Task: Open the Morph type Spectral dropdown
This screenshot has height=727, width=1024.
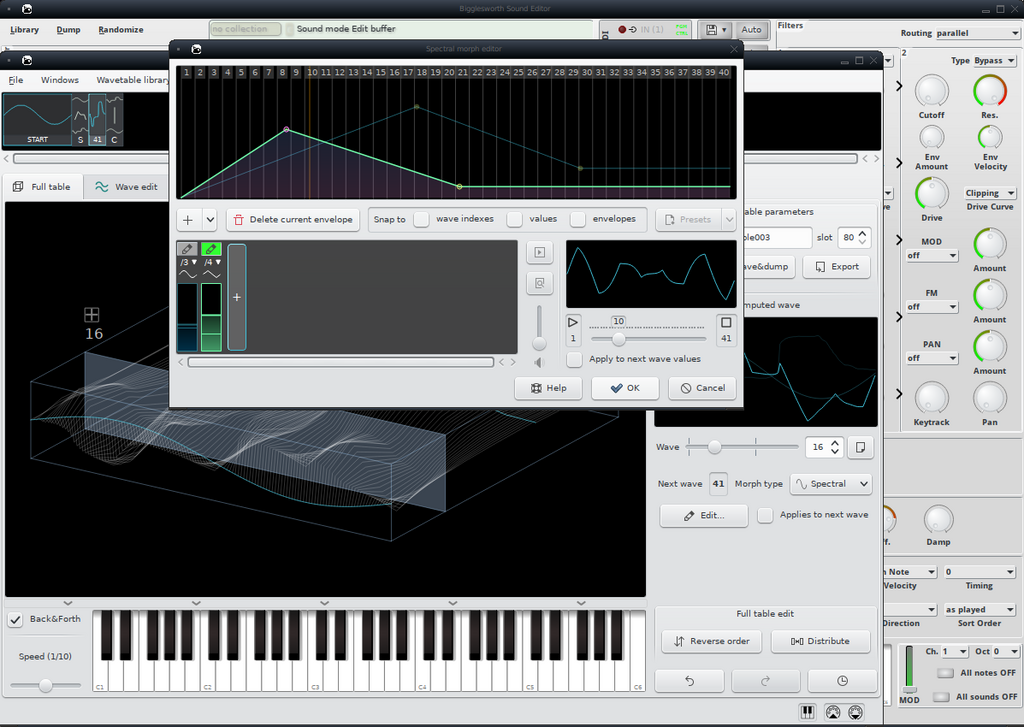Action: point(830,484)
